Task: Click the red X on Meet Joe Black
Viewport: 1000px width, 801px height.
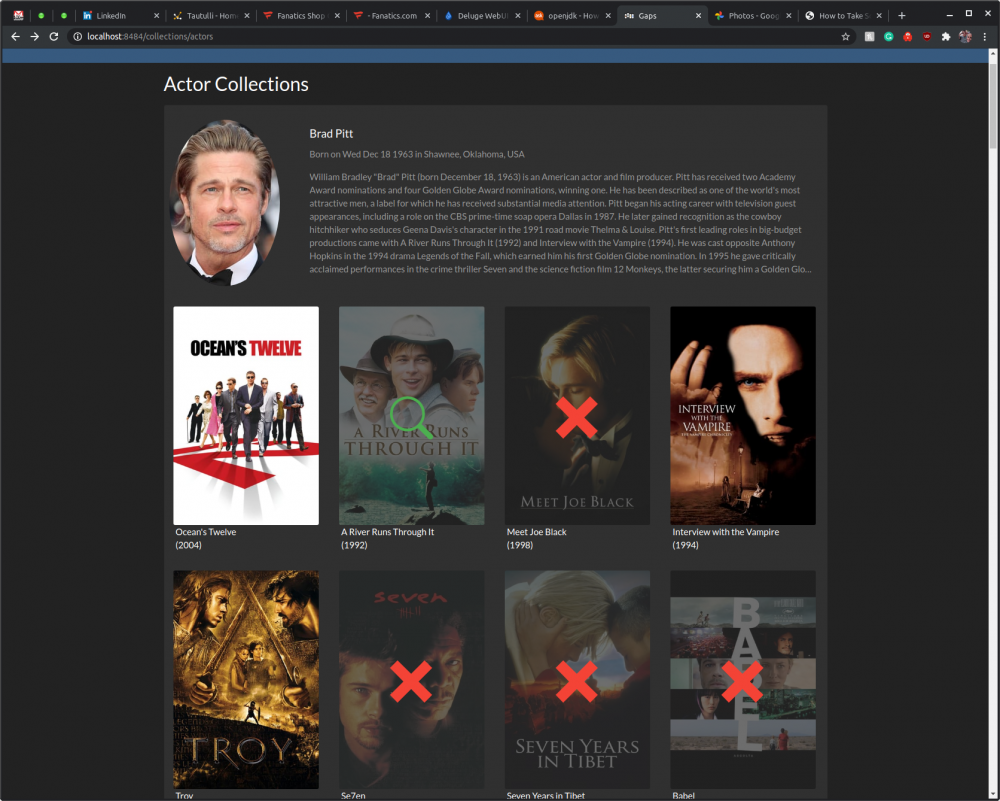Action: click(577, 417)
